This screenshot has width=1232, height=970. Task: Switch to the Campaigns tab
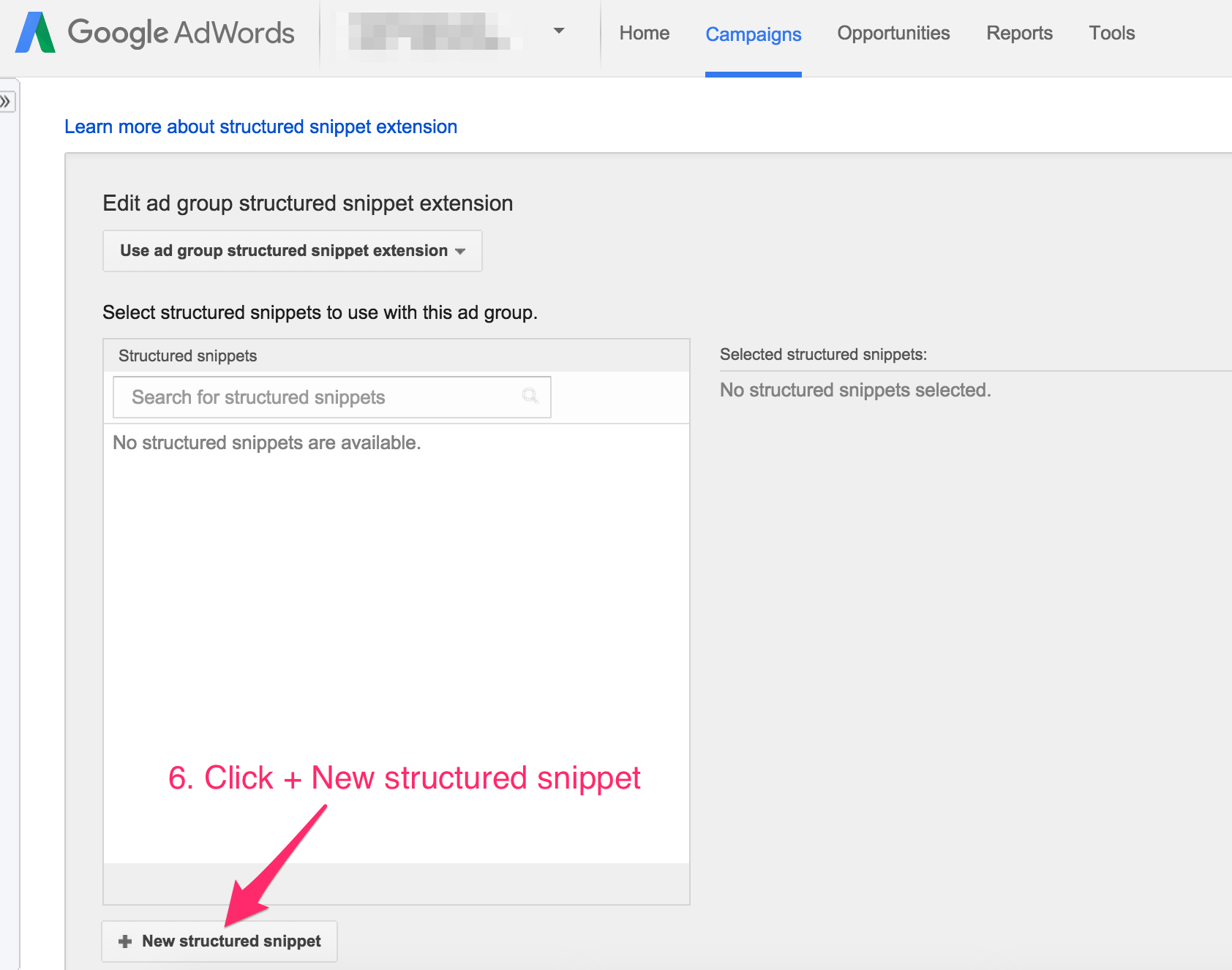pyautogui.click(x=754, y=34)
